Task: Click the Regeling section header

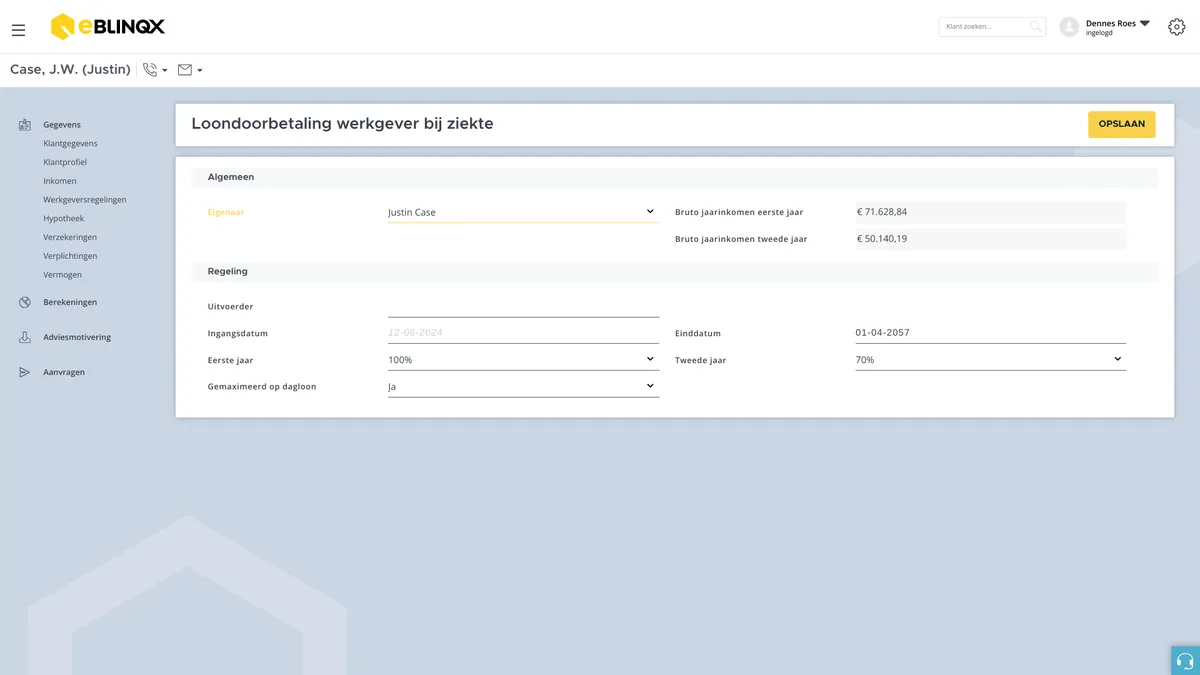Action: pos(675,271)
